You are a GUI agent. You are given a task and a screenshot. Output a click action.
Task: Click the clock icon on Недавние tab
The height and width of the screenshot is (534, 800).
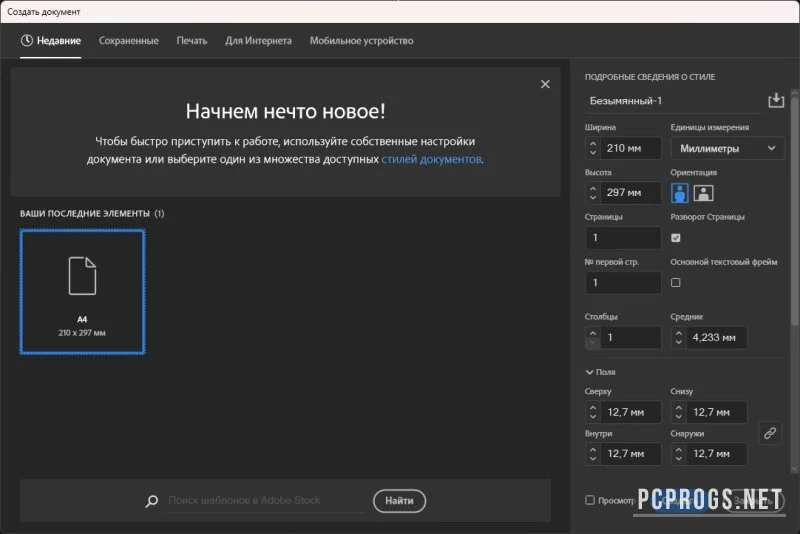point(27,40)
